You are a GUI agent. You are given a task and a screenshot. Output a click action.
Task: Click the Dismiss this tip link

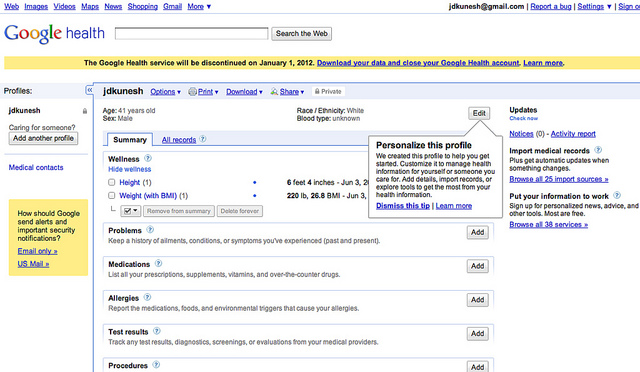coord(403,206)
